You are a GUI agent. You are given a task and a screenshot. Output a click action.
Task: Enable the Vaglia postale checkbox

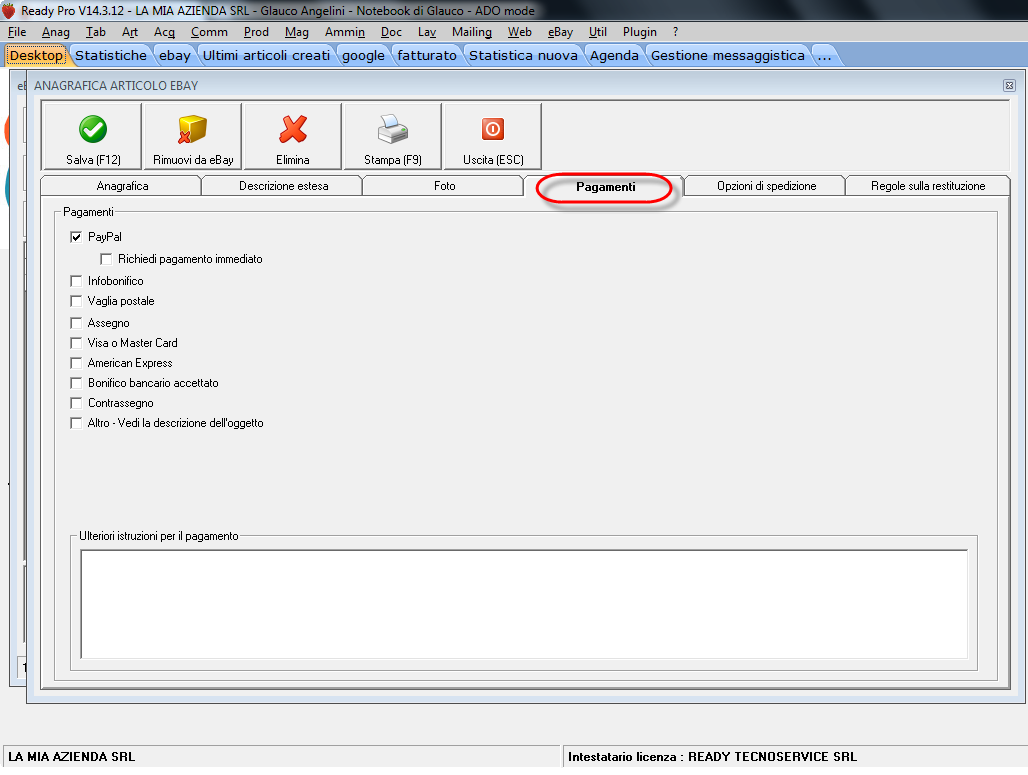pyautogui.click(x=76, y=301)
